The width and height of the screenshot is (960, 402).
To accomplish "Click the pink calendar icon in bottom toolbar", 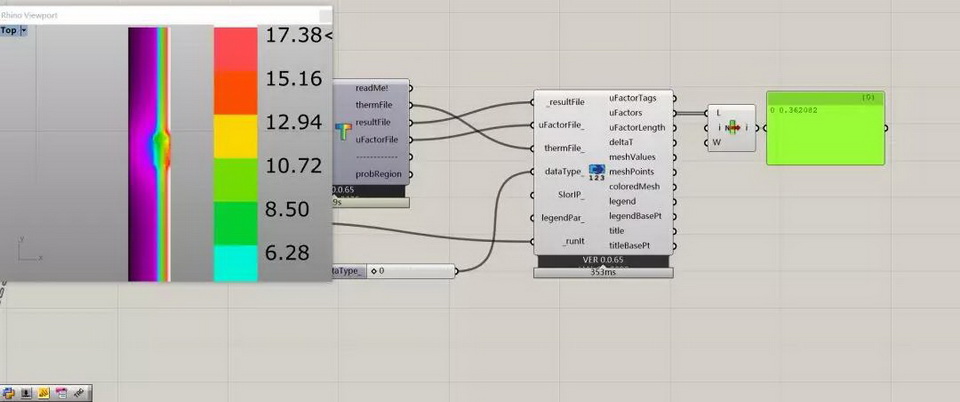I will pyautogui.click(x=61, y=393).
